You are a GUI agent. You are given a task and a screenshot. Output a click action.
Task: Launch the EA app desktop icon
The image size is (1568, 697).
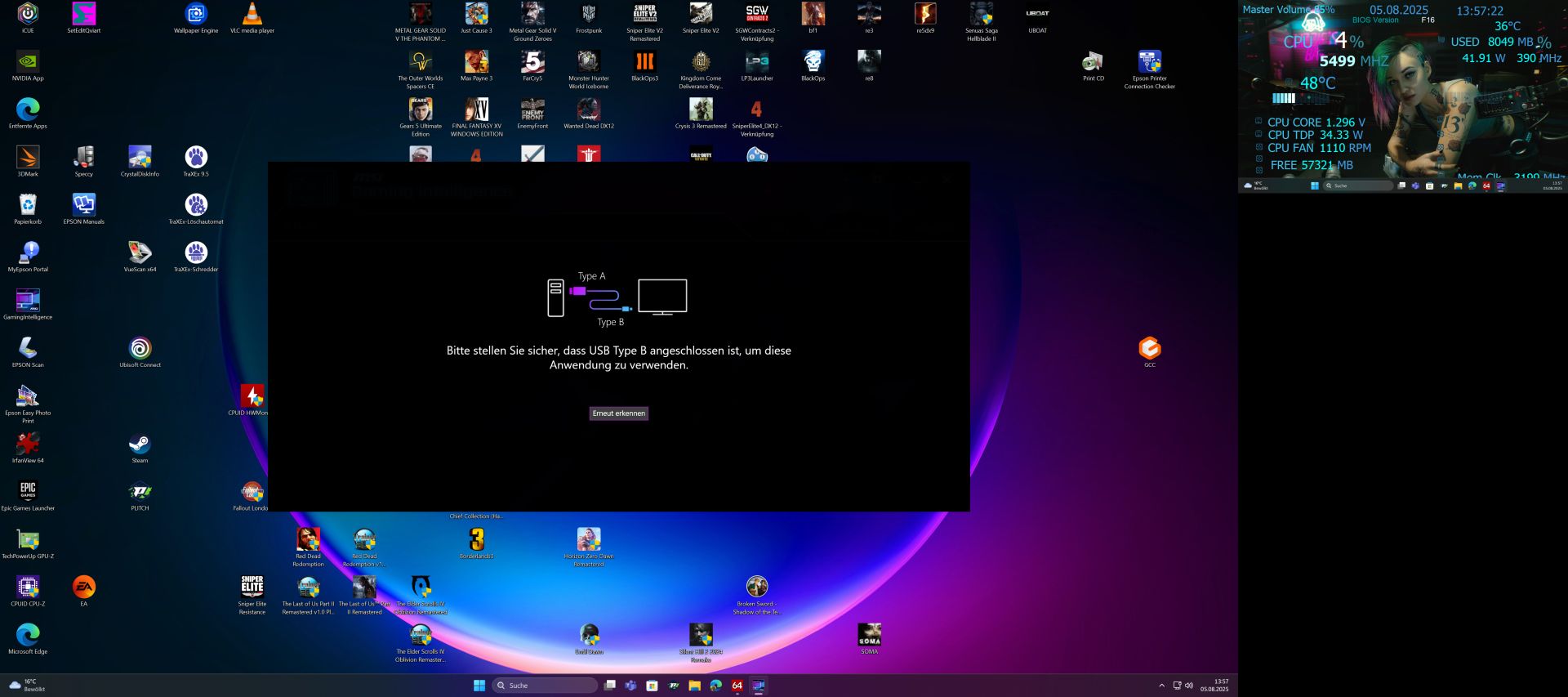[84, 592]
